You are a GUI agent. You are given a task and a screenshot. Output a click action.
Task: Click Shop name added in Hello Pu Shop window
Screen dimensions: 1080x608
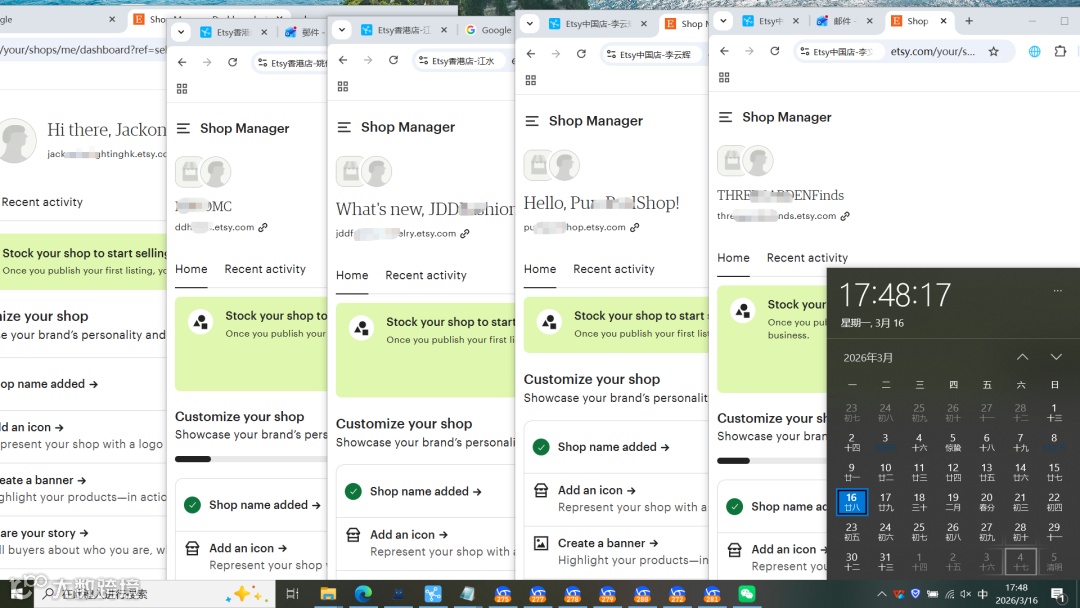[x=614, y=447]
